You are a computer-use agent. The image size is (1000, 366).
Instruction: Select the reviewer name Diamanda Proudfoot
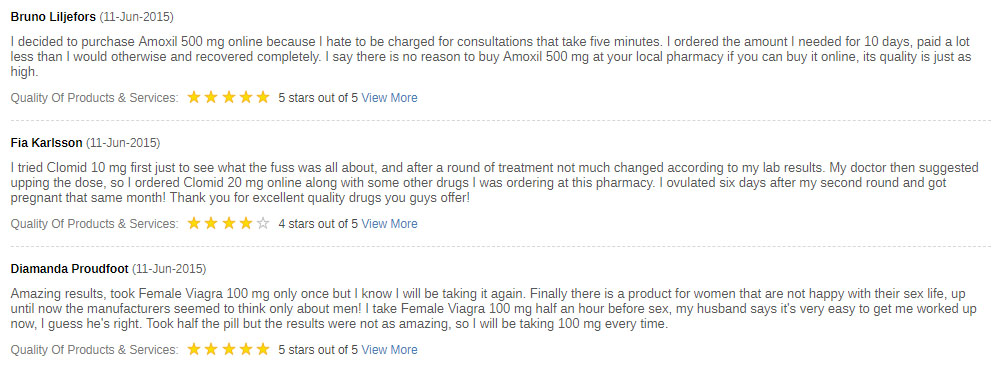pos(70,268)
